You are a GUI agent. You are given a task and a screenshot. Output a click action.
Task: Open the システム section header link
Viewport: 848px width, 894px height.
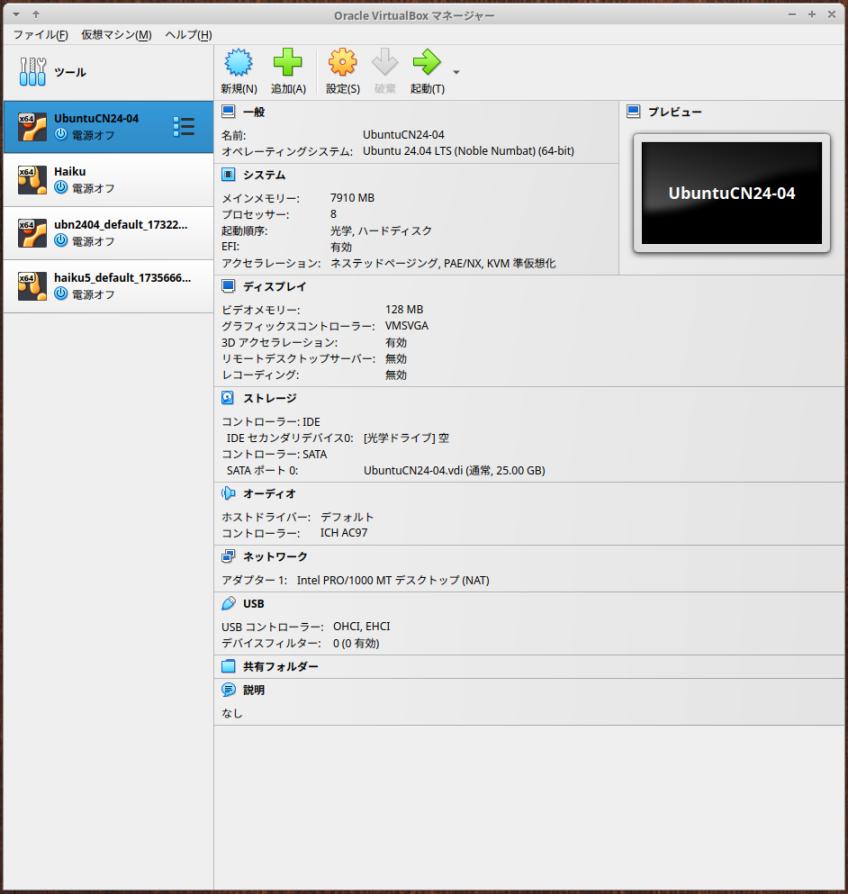point(264,175)
